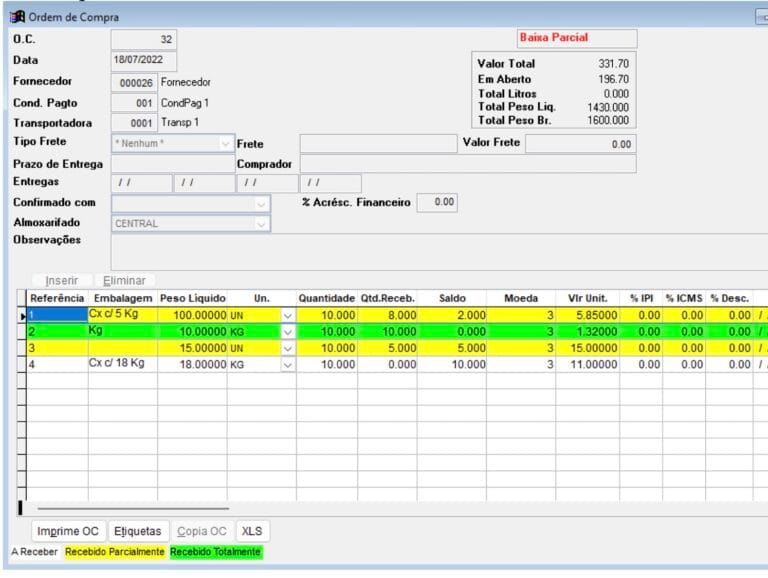Image resolution: width=768 pixels, height=578 pixels.
Task: Click Saldo cell 2.000
Action: click(452, 315)
